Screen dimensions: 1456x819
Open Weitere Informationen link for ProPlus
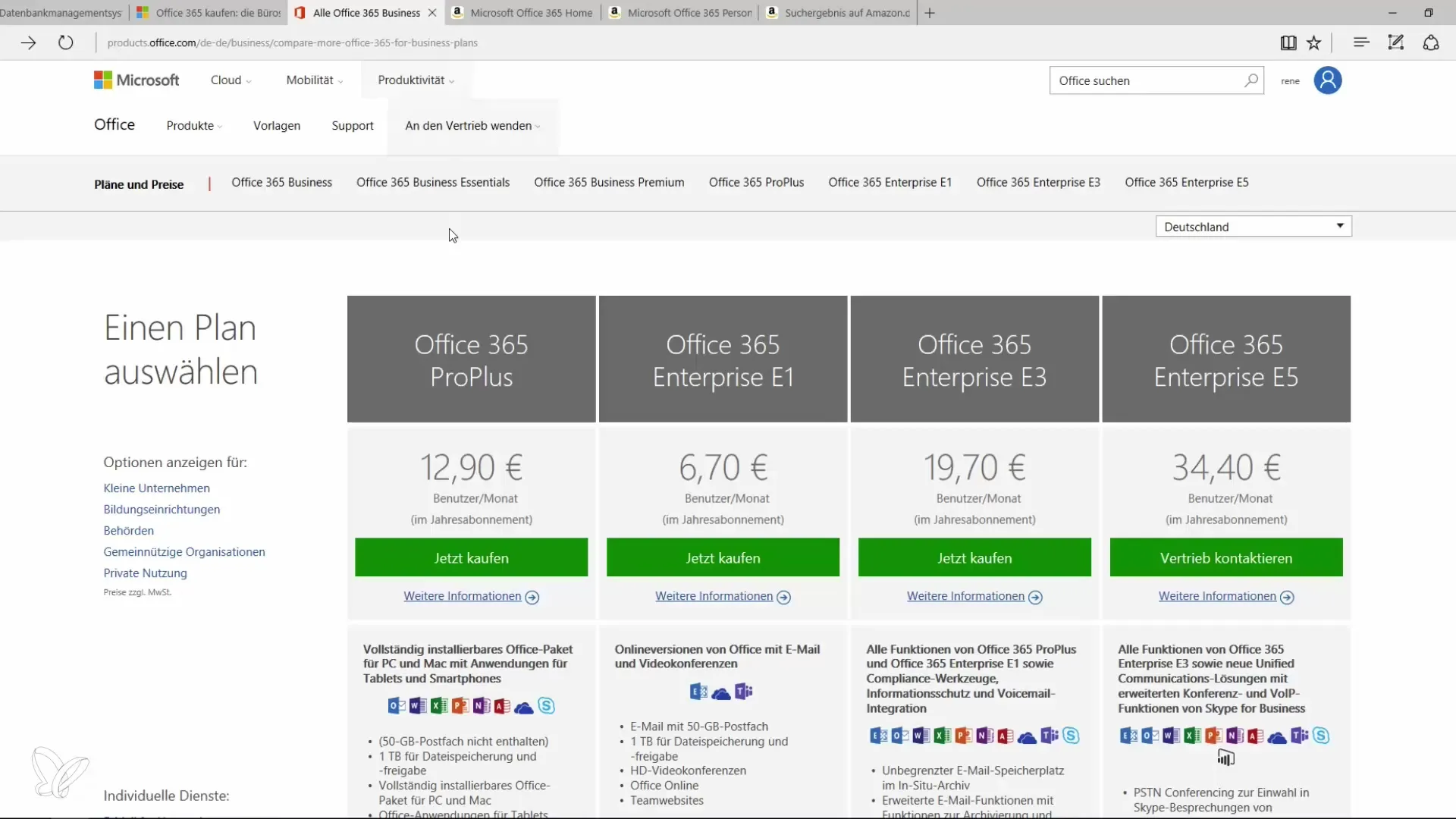click(x=463, y=597)
